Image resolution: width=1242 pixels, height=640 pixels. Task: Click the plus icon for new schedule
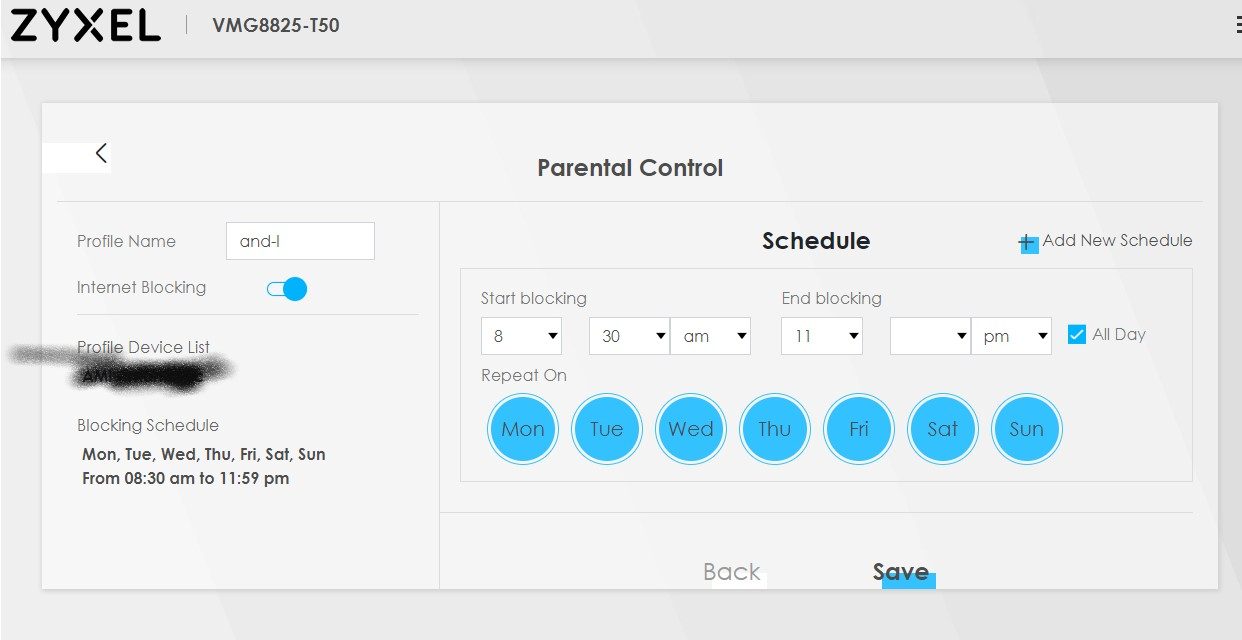coord(1027,242)
